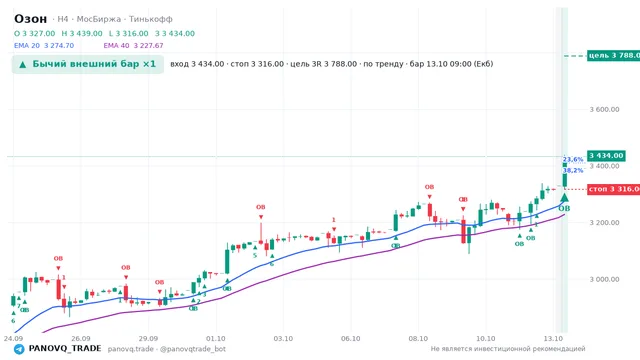Click the Не является инвестиционной рекомендацией disclaimer
Viewport: 640px width, 360px height.
point(508,349)
